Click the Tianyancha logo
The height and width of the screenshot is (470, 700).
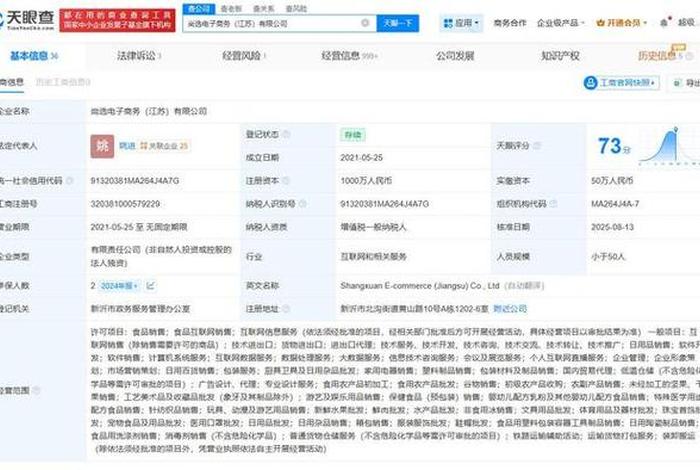tap(27, 20)
